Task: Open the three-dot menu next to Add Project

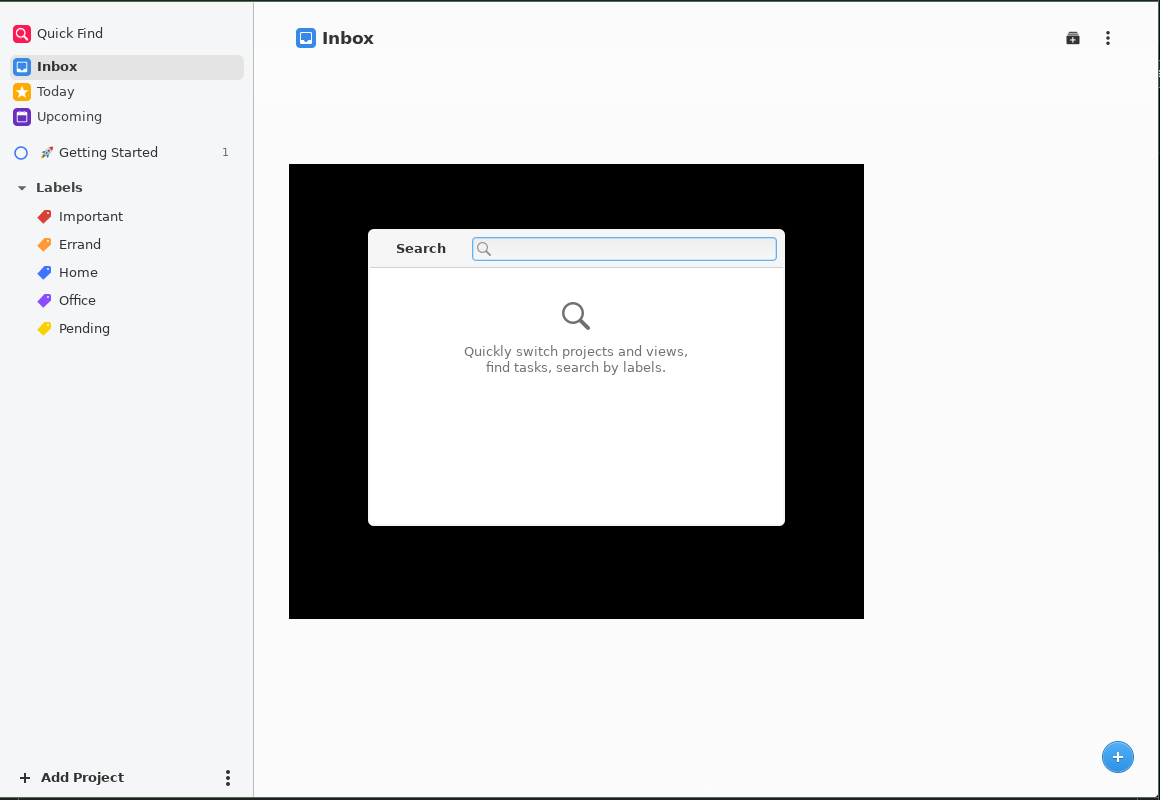Action: point(227,777)
